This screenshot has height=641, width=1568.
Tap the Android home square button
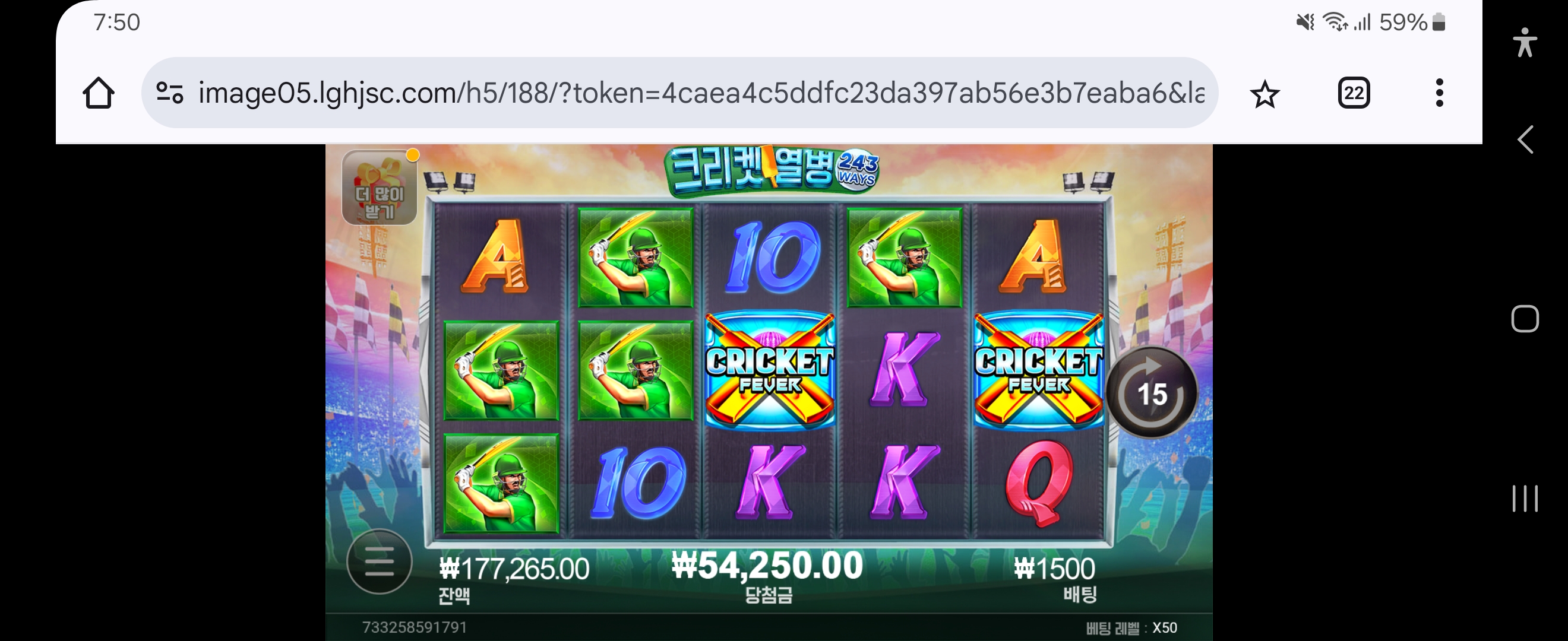click(x=1524, y=319)
